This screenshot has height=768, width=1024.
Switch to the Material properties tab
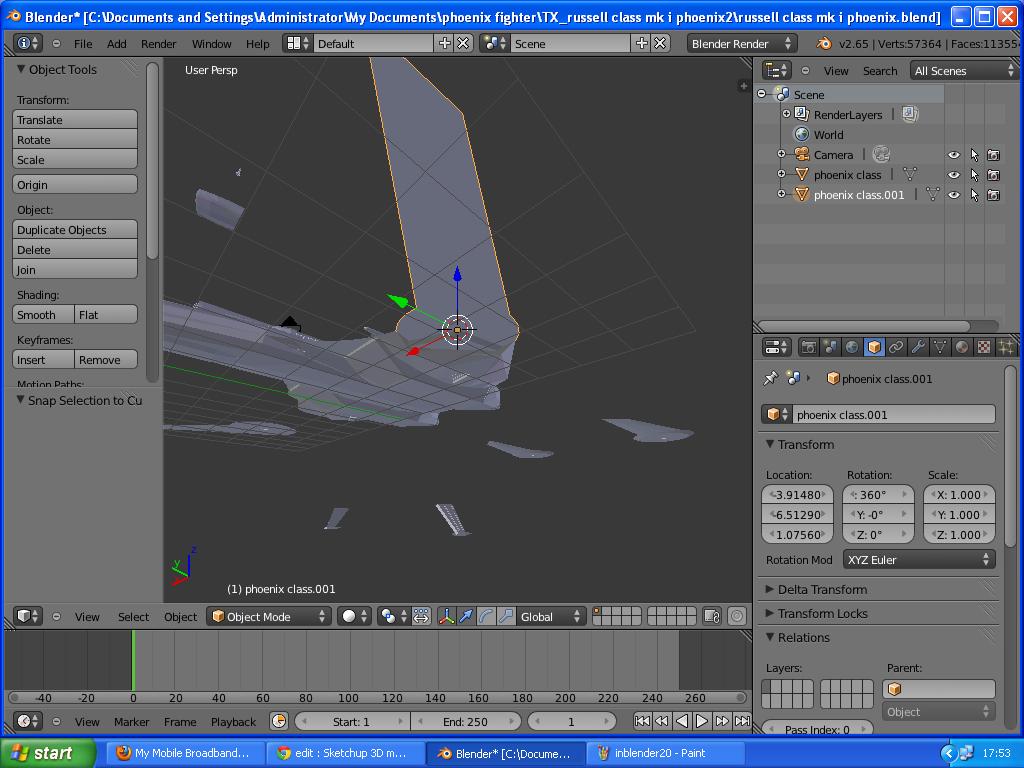pyautogui.click(x=961, y=347)
